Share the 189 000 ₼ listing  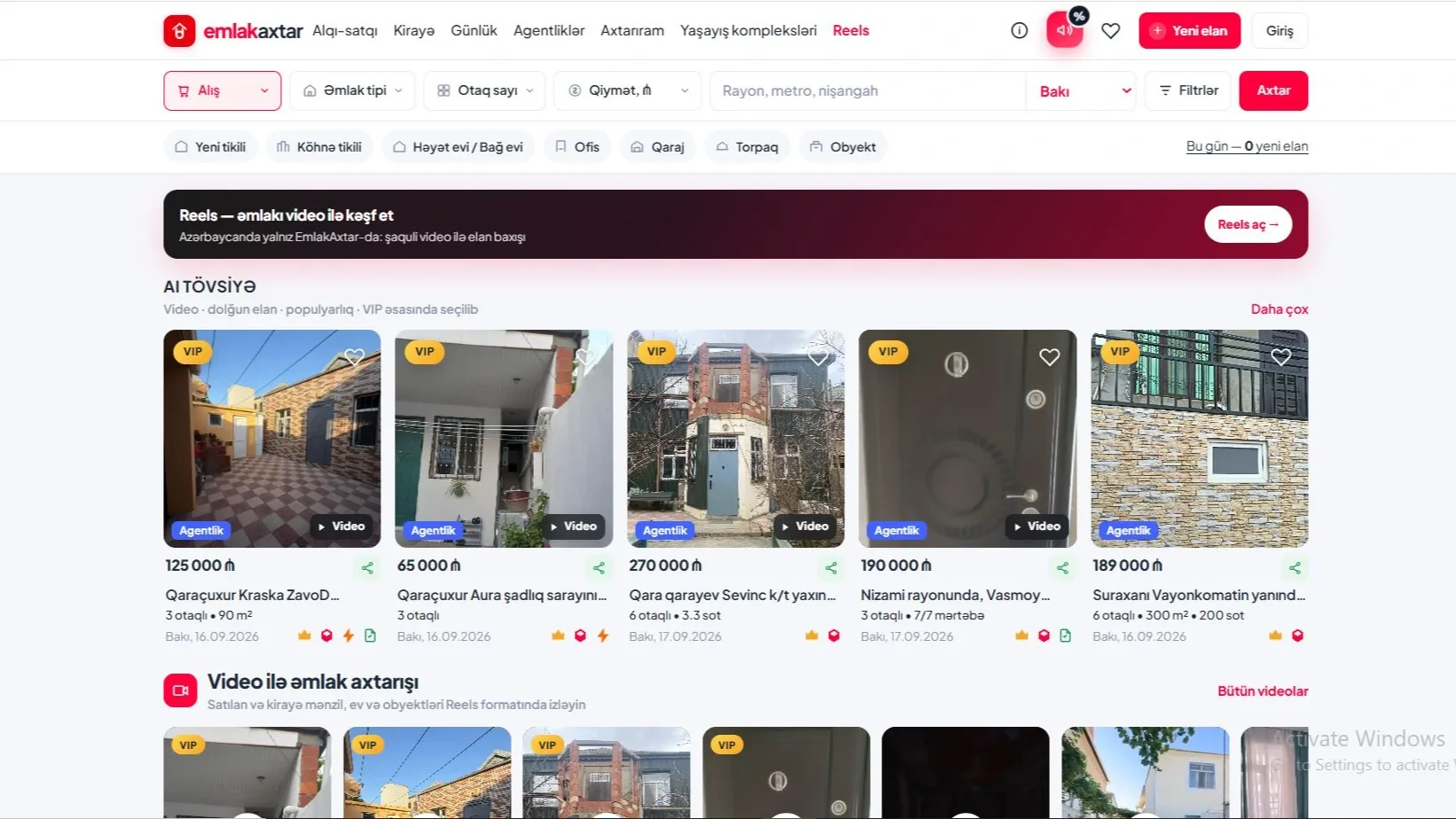tap(1295, 568)
